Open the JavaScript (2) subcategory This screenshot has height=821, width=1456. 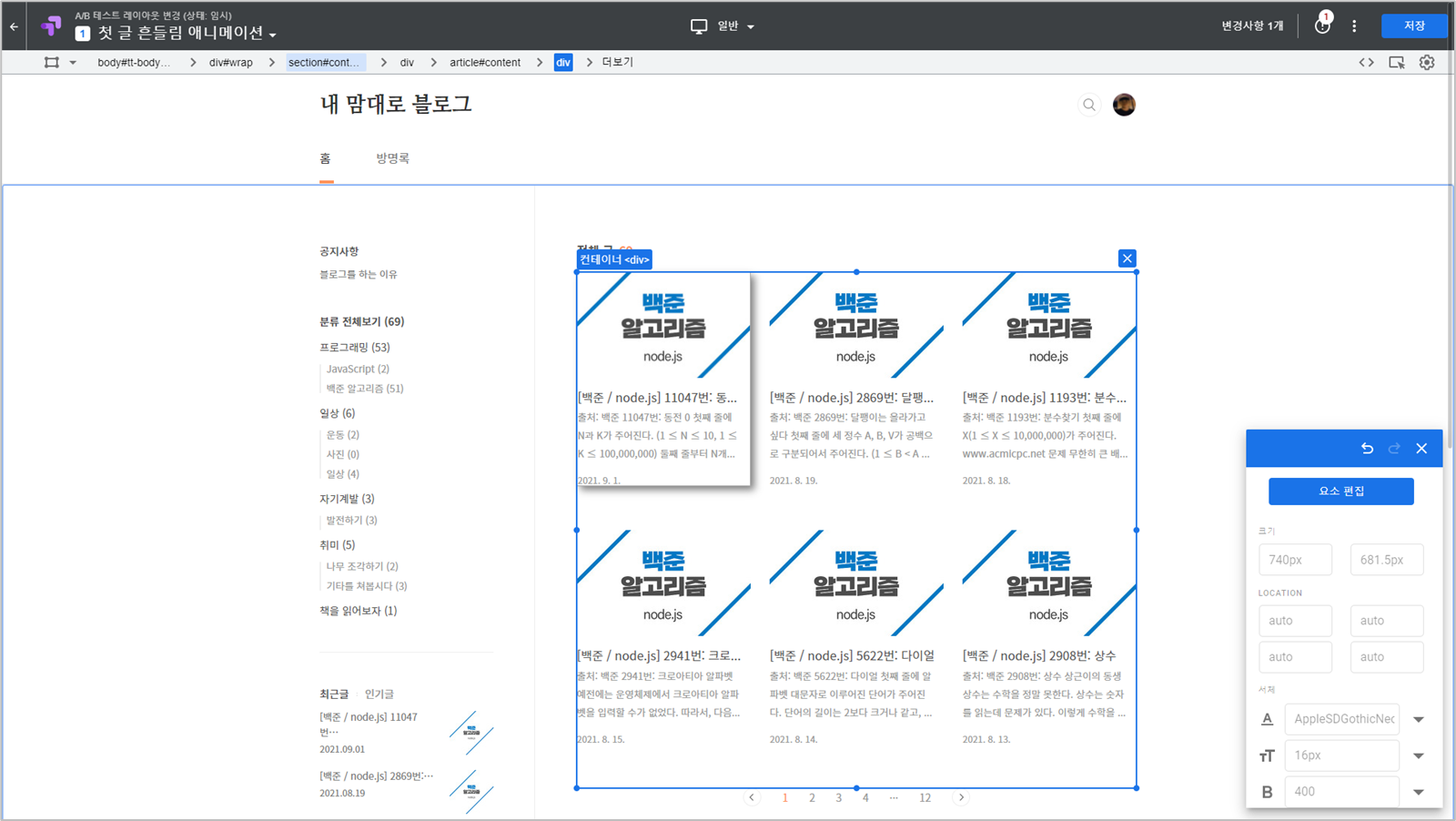tap(358, 369)
